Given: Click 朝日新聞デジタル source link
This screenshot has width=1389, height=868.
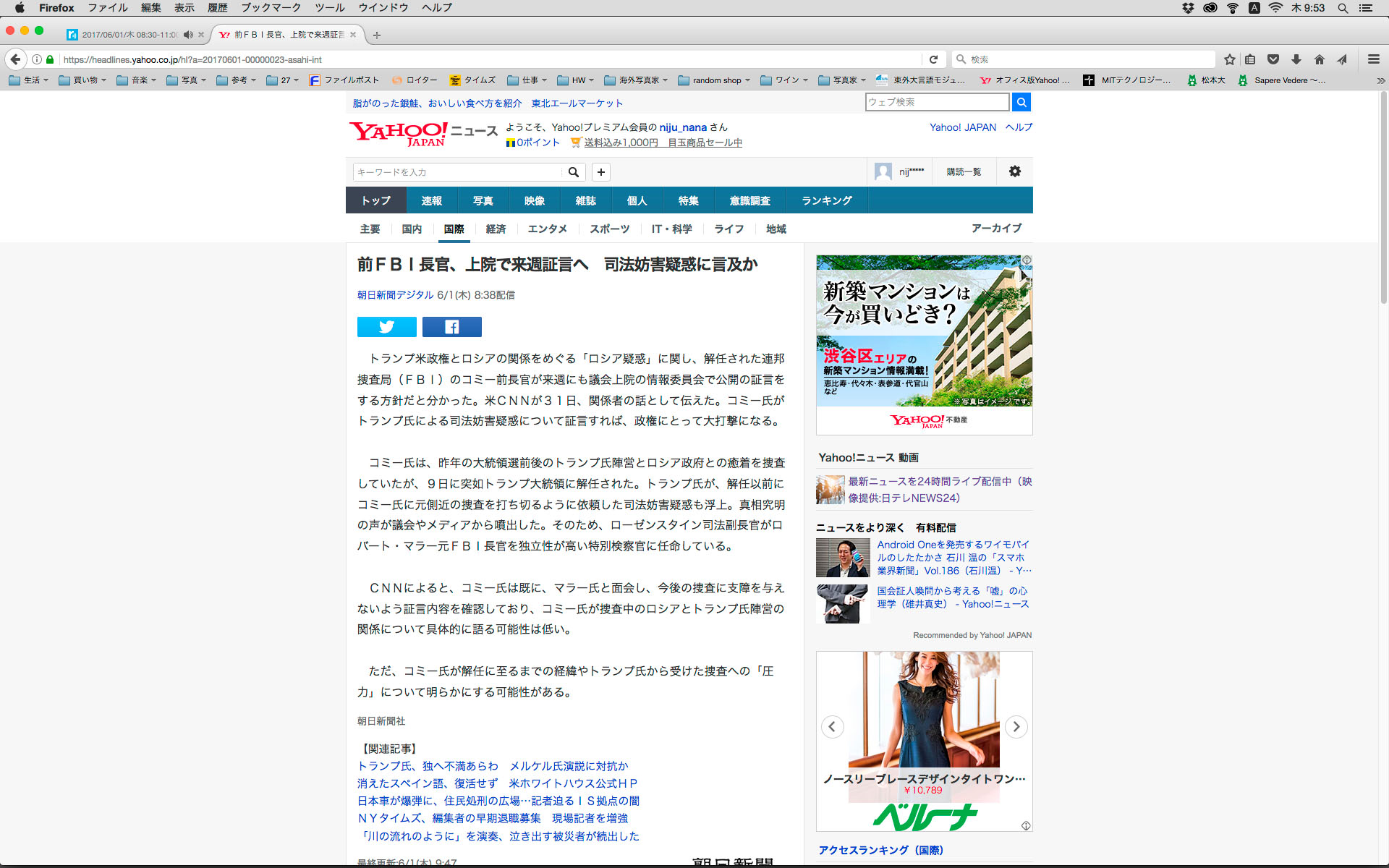Looking at the screenshot, I should [395, 295].
